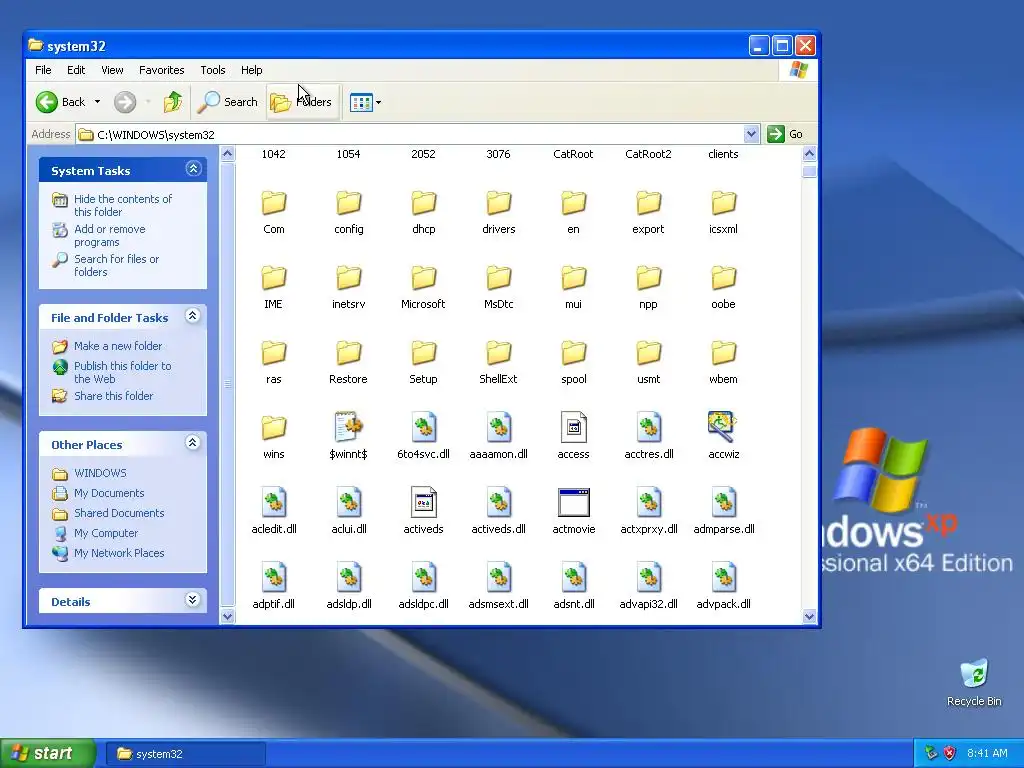This screenshot has height=768, width=1024.
Task: Collapse the Other Places panel
Action: point(193,443)
